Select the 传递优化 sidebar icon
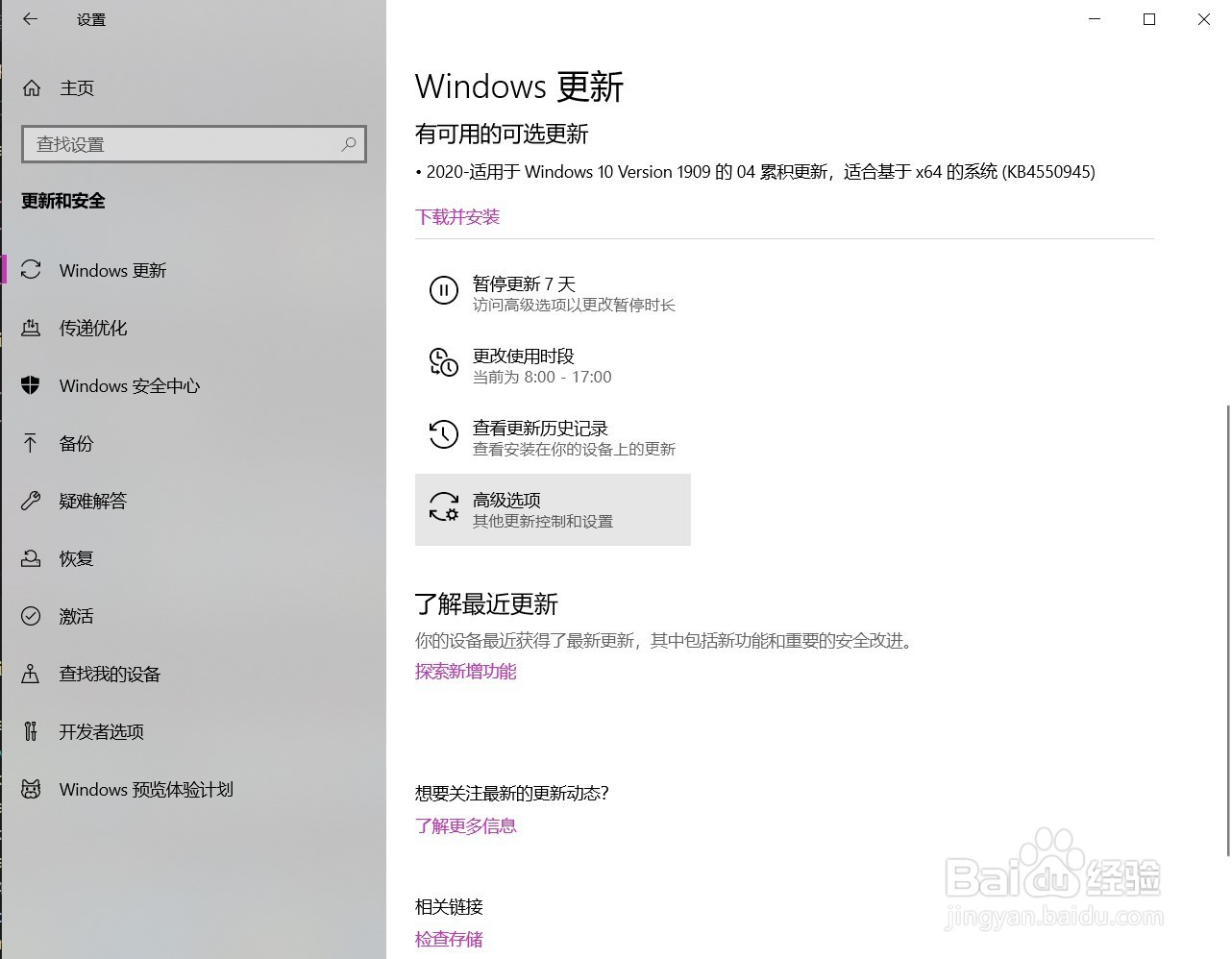Image resolution: width=1232 pixels, height=959 pixels. [x=31, y=328]
